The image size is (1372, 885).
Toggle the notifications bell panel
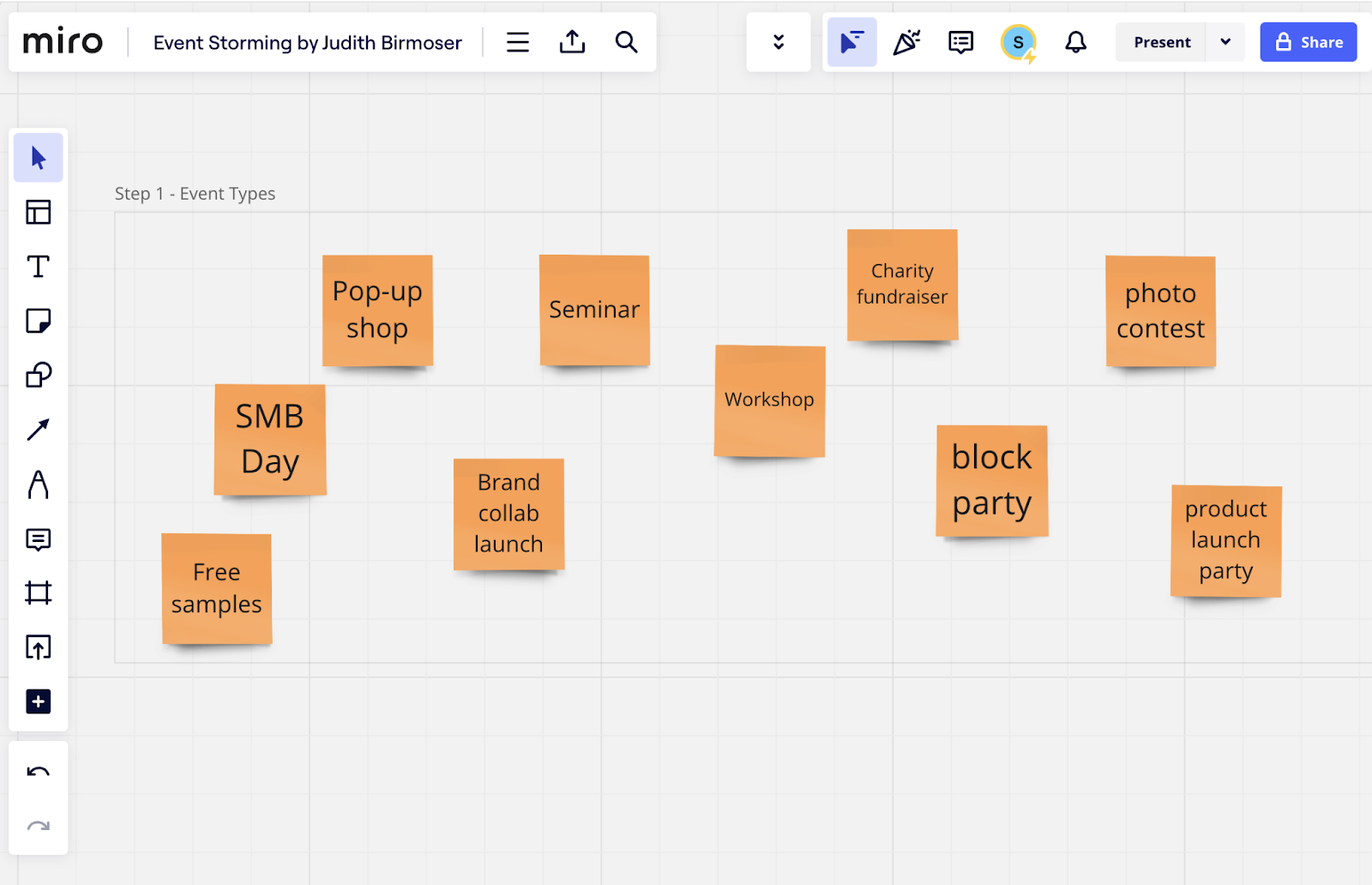[1074, 41]
